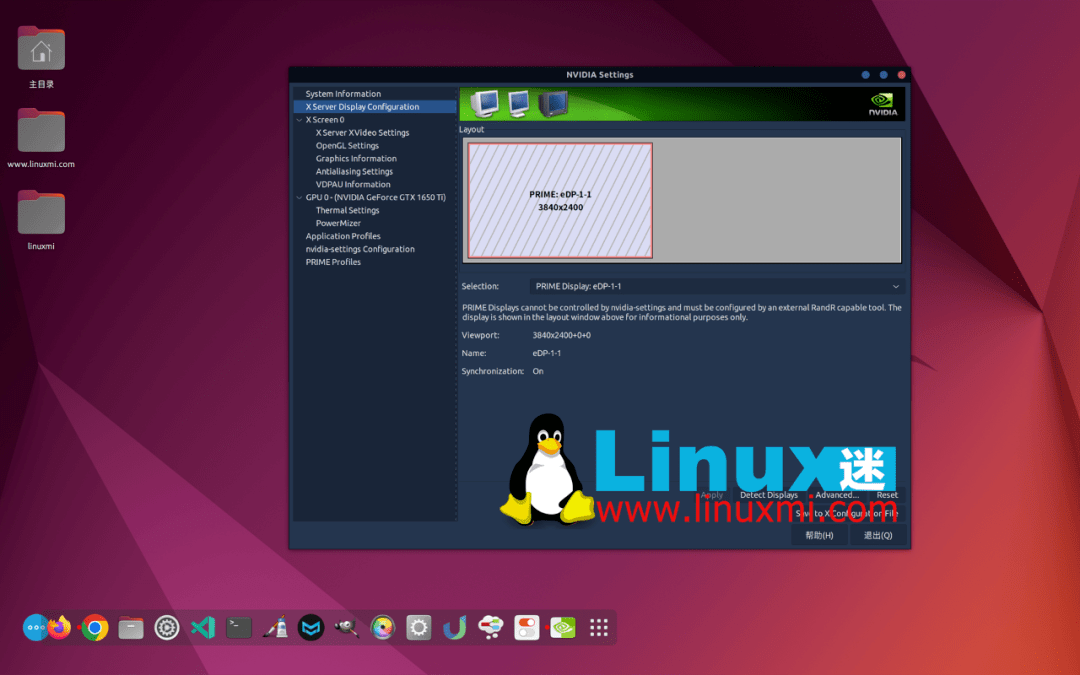The image size is (1080, 675).
Task: Open VDPAU Information page
Action: tap(353, 185)
